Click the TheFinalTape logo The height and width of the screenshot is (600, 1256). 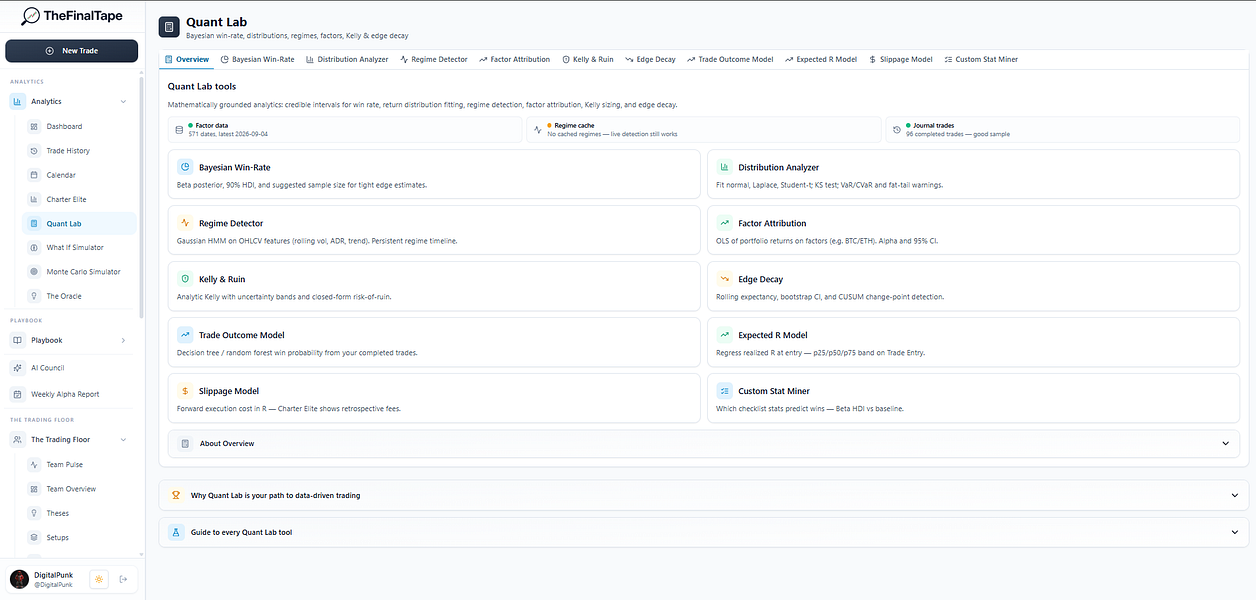point(72,16)
